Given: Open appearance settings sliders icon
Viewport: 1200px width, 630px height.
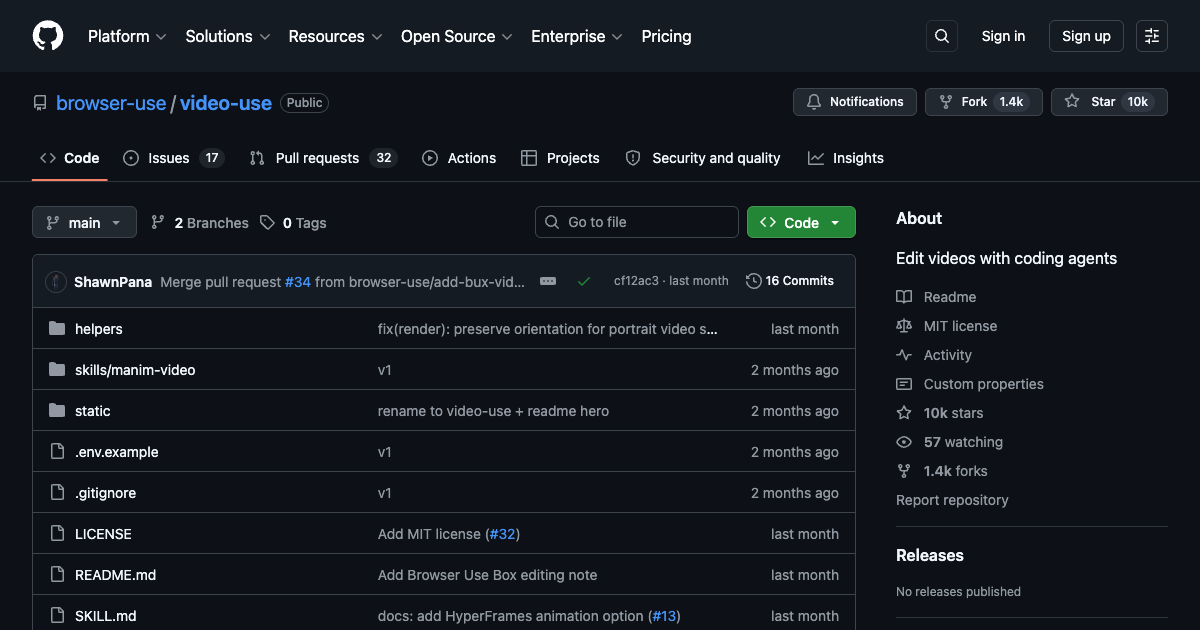Looking at the screenshot, I should click(x=1152, y=36).
